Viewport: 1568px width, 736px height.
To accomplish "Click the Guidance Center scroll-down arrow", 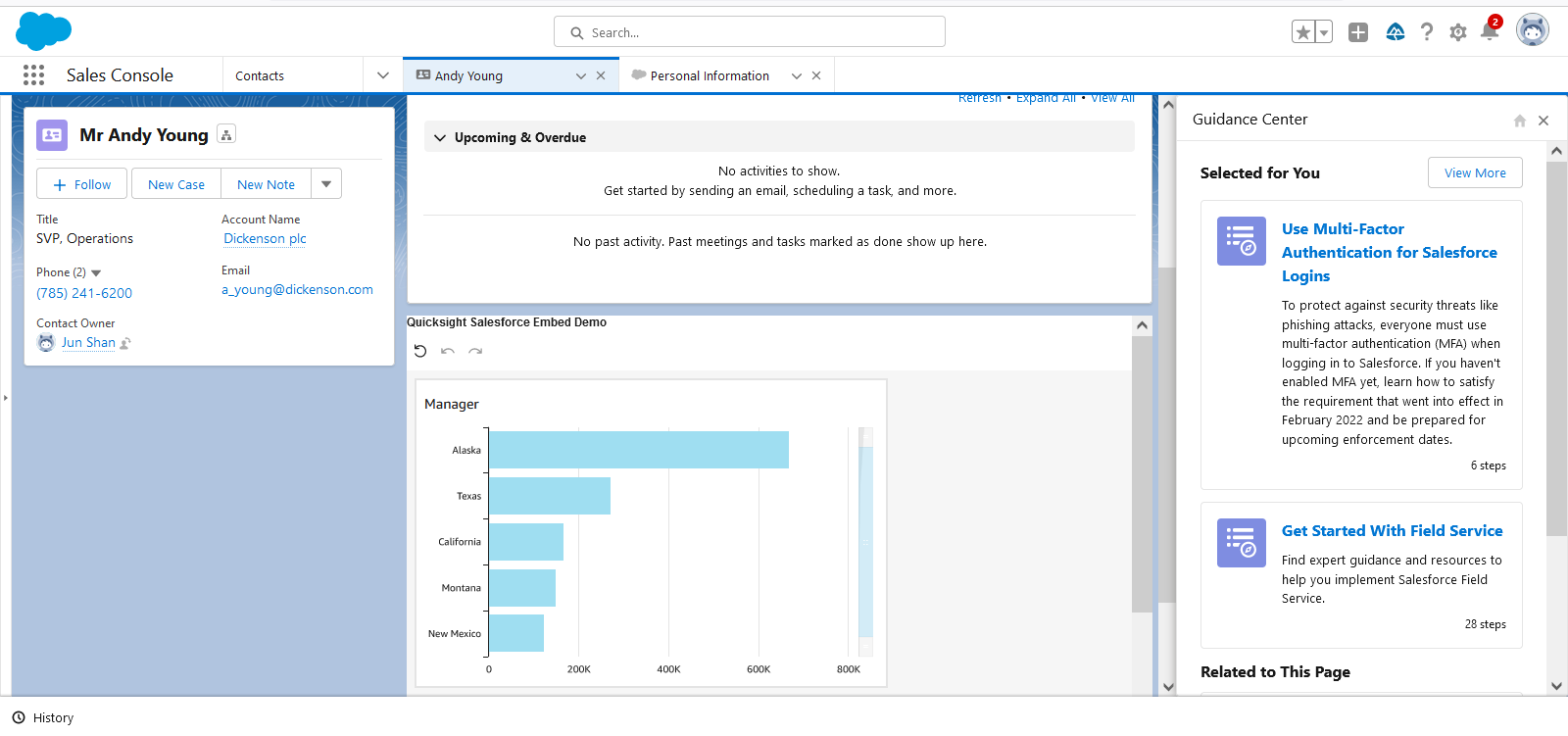I will 1556,686.
